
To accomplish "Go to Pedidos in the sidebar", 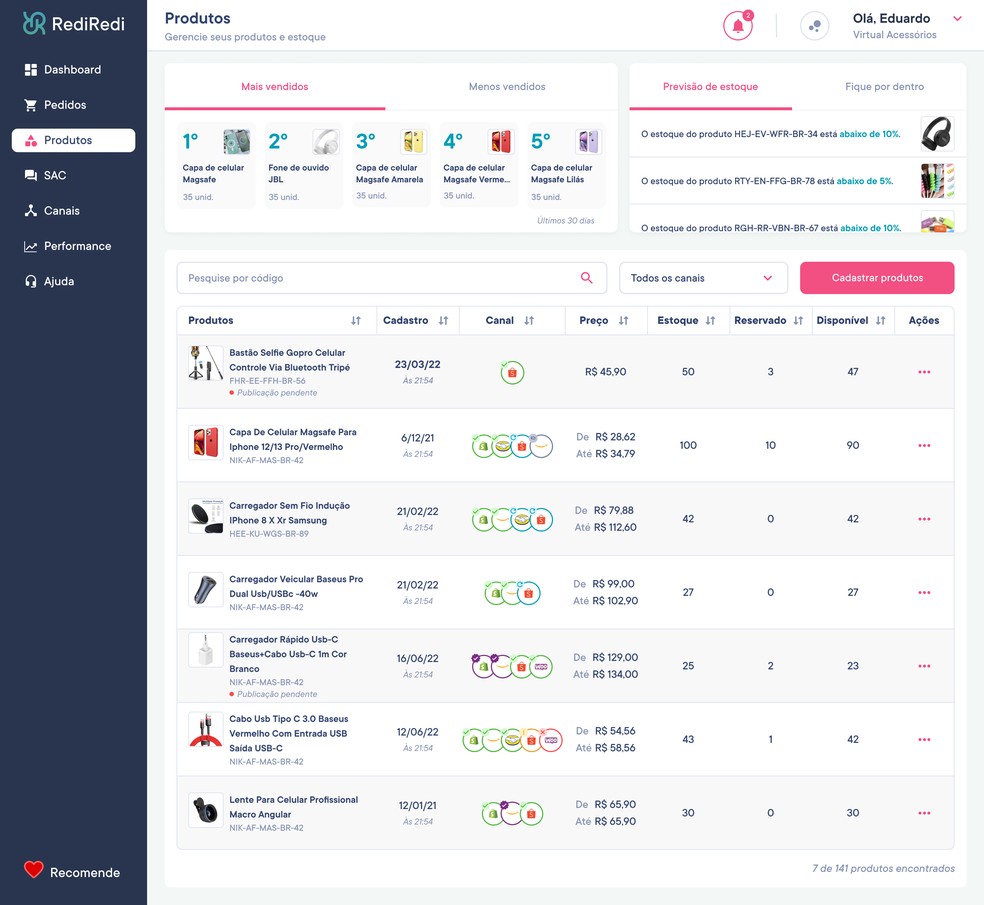I will point(65,105).
